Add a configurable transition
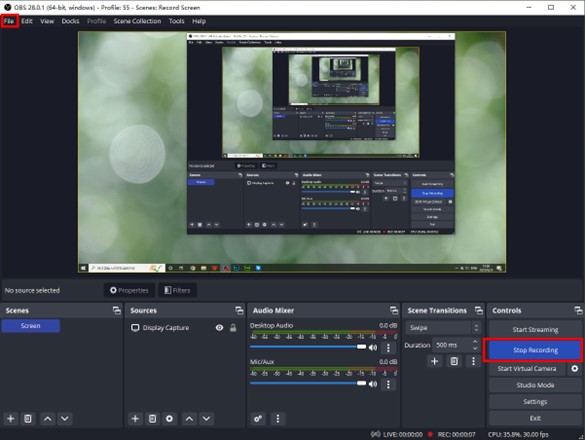The image size is (585, 440). point(434,361)
